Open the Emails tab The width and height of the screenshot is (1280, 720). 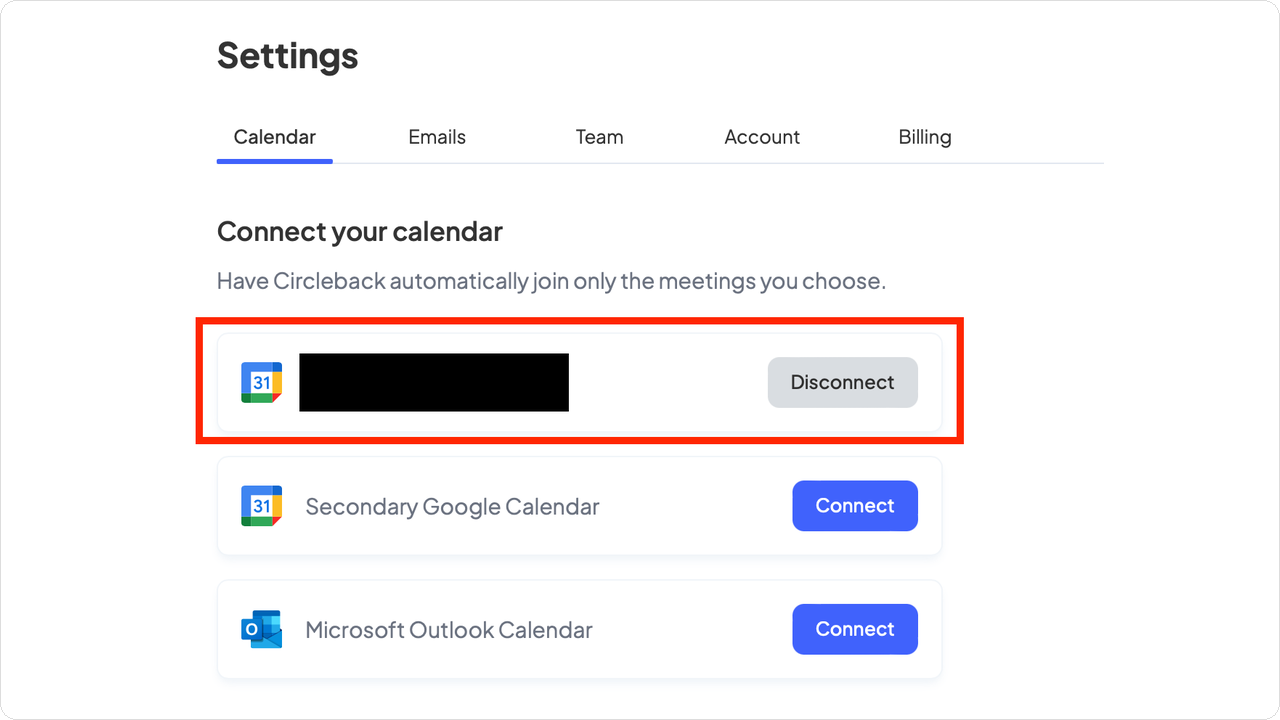[x=437, y=138]
